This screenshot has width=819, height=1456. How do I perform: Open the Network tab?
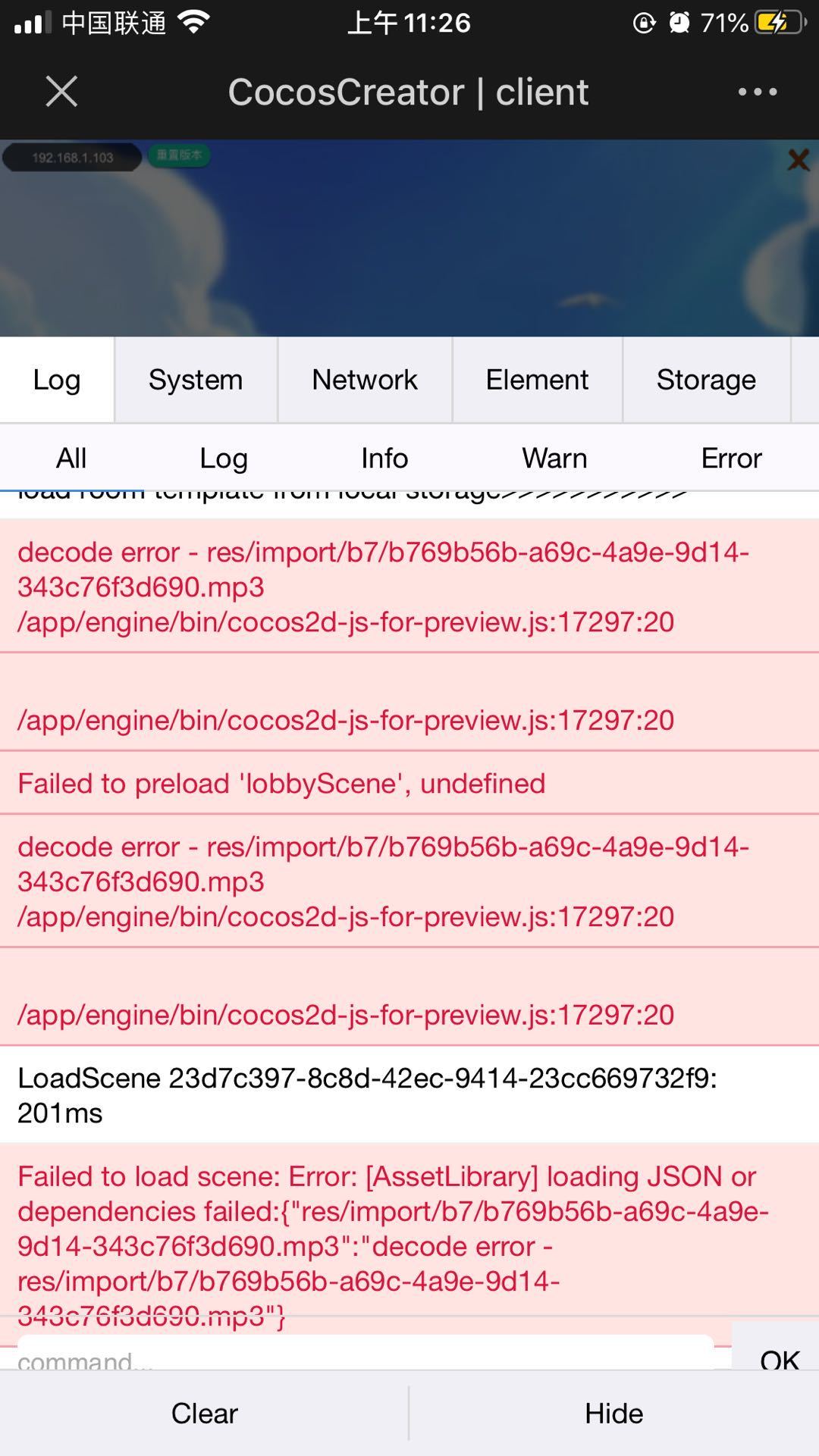(x=365, y=380)
